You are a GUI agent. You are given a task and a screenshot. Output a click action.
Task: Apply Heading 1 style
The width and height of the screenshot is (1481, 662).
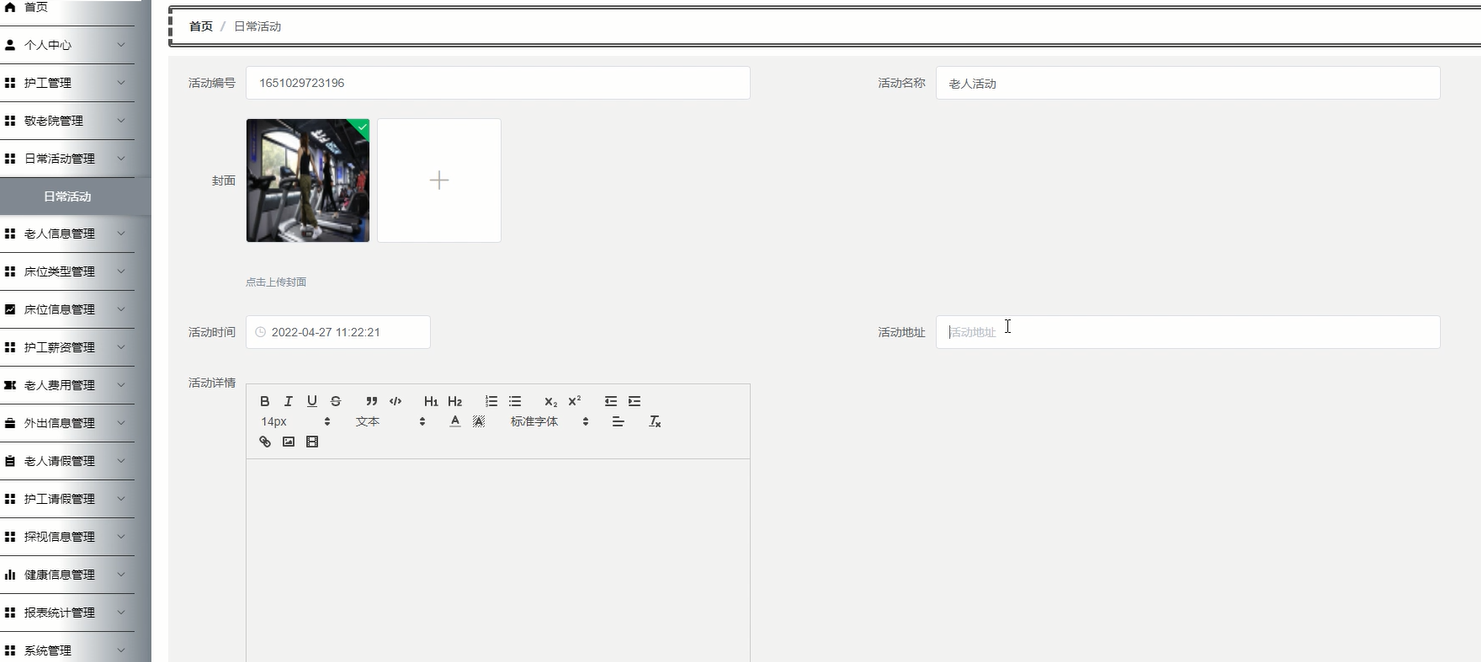[431, 401]
